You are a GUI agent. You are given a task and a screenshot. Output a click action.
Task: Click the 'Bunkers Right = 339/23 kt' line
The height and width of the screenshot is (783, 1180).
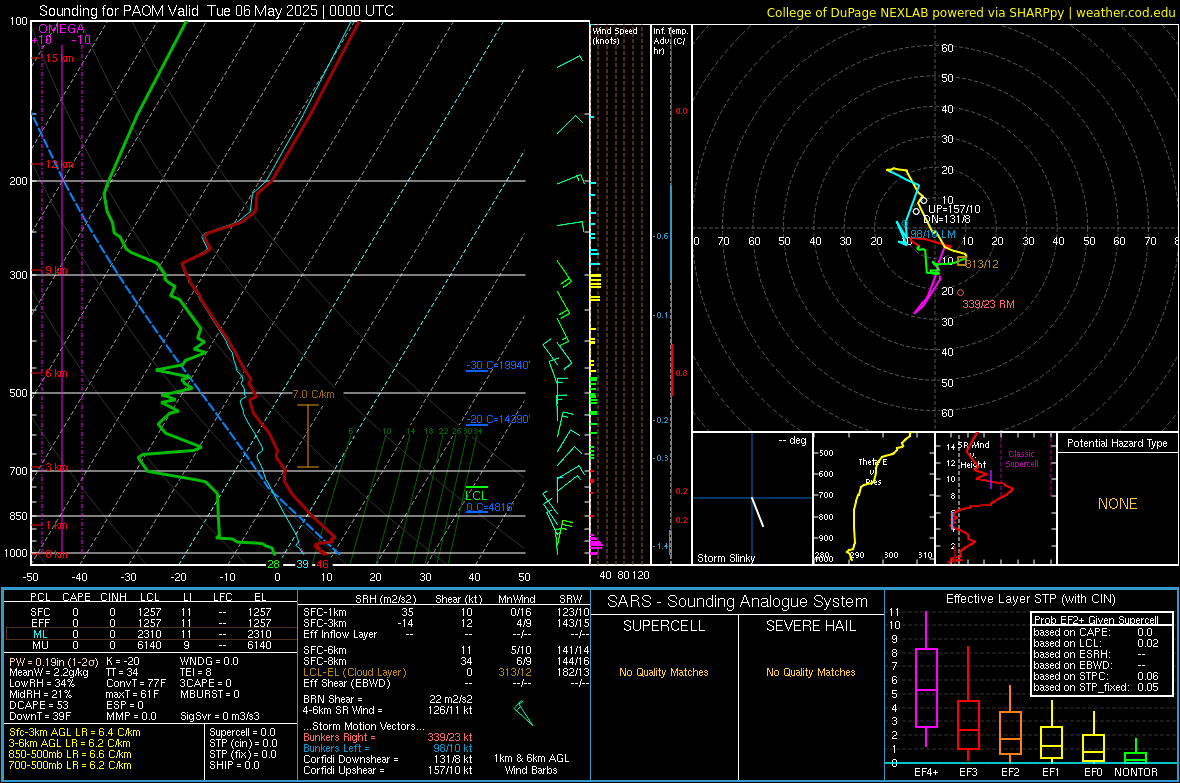click(388, 738)
